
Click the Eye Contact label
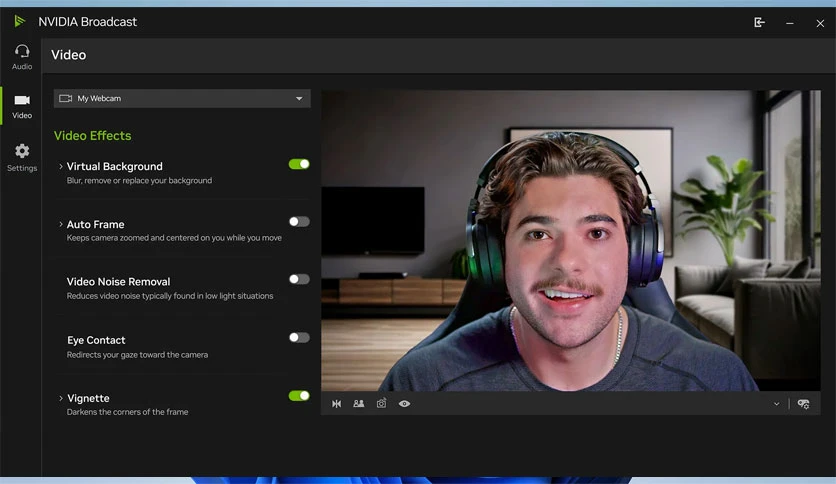coord(96,340)
